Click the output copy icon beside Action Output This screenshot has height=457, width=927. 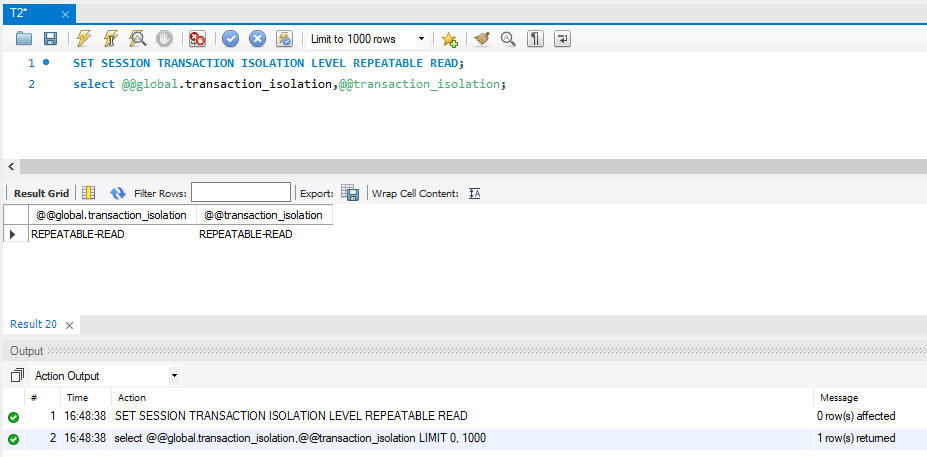(x=17, y=375)
